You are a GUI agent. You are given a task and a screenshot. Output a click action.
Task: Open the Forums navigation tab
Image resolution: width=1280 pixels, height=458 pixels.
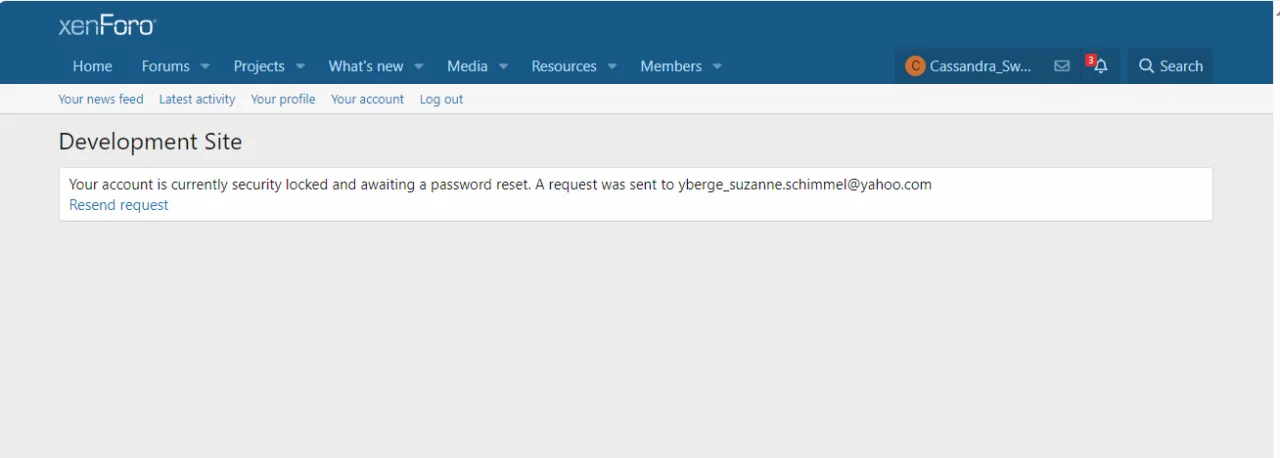pyautogui.click(x=165, y=66)
